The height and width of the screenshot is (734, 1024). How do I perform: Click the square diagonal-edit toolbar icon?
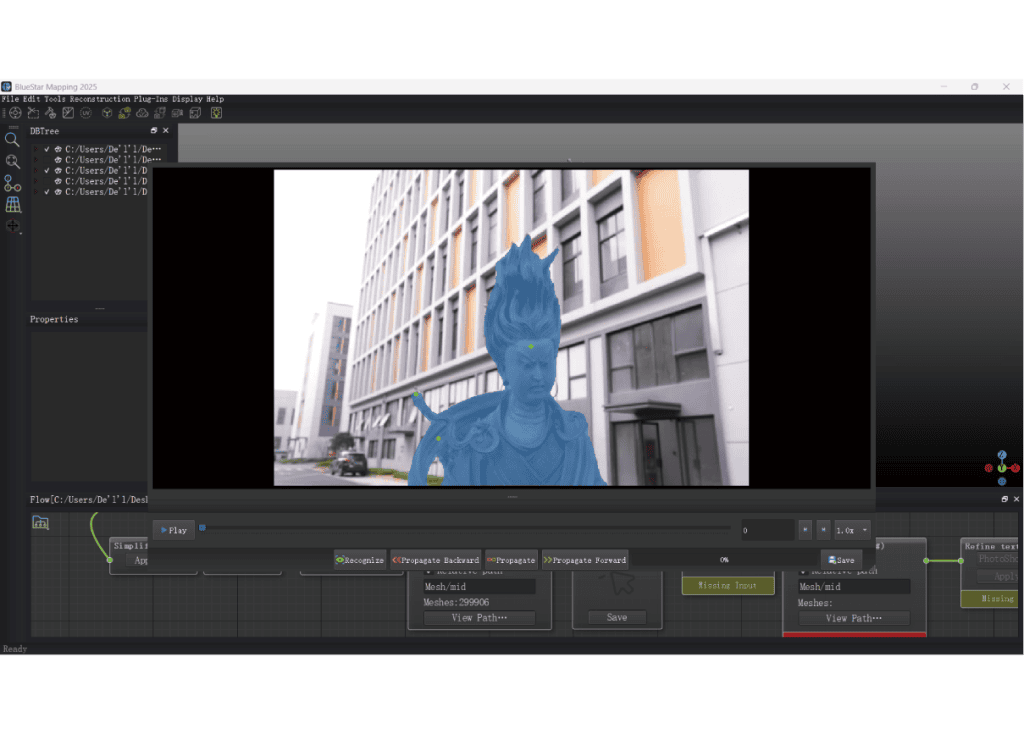(68, 113)
